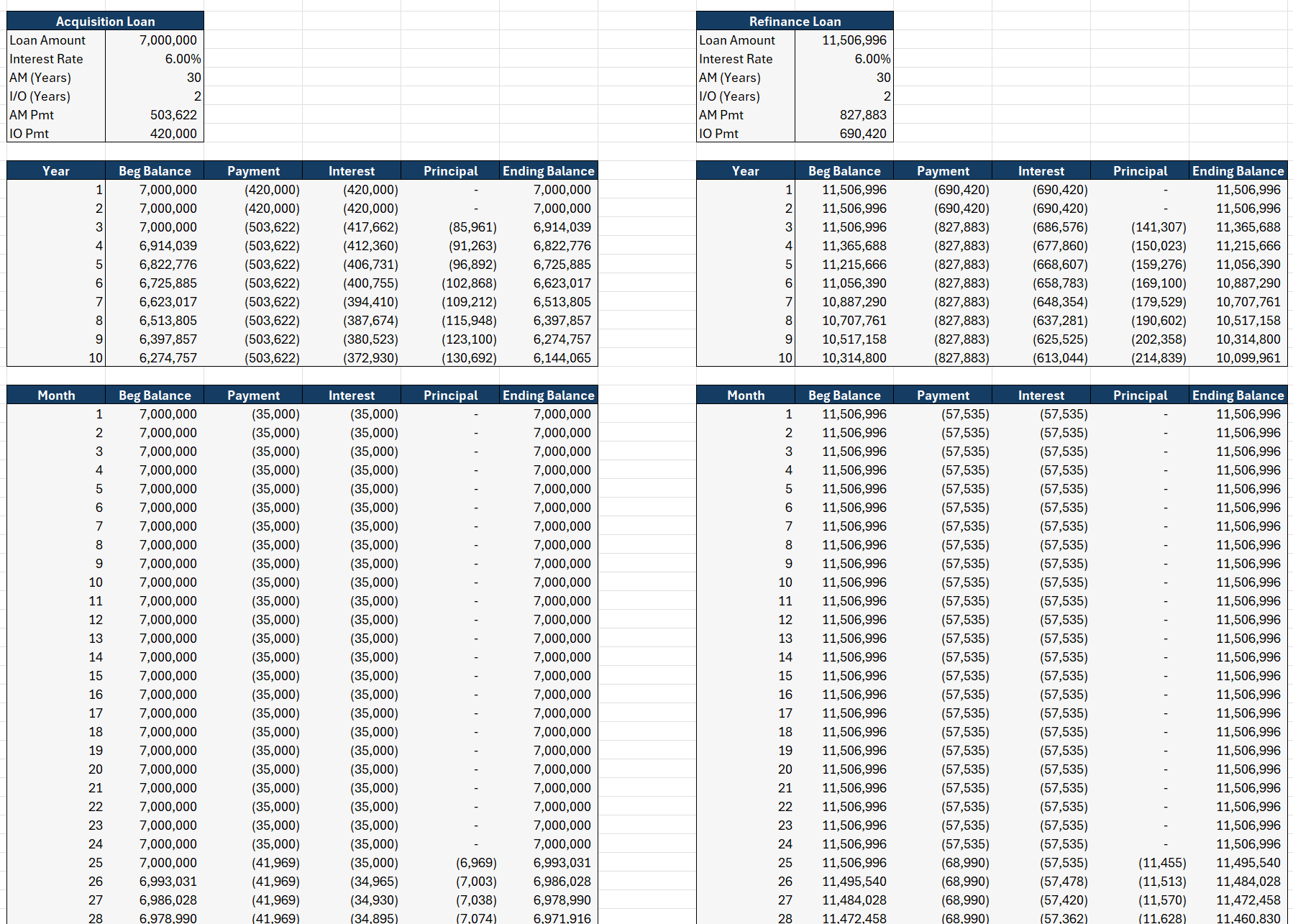The image size is (1293, 924).
Task: Select the Refinance Loan title cell
Action: [x=795, y=21]
